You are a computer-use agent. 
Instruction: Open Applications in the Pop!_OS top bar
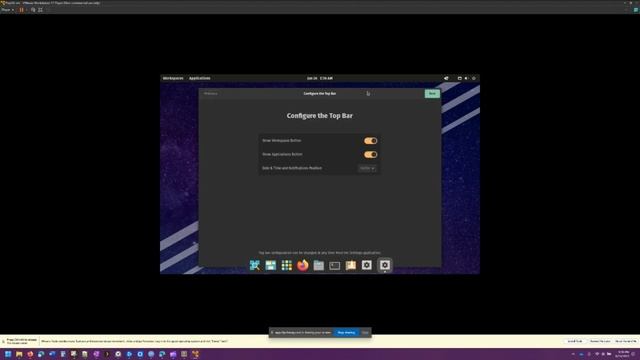coord(200,78)
